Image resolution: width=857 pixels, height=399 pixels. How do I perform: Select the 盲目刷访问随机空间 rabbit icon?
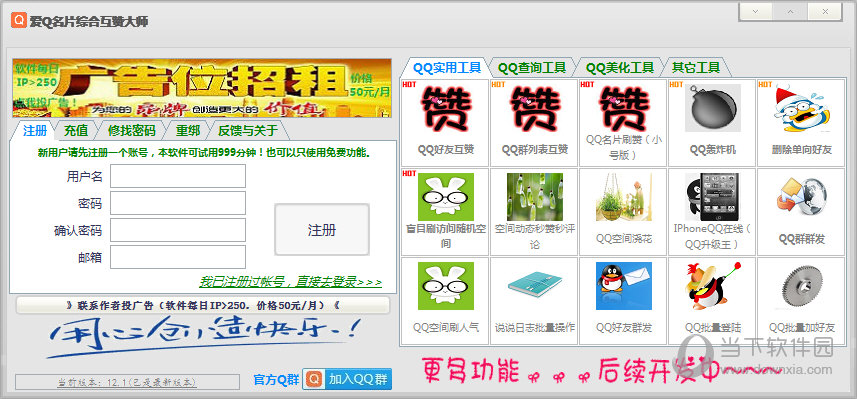point(445,197)
